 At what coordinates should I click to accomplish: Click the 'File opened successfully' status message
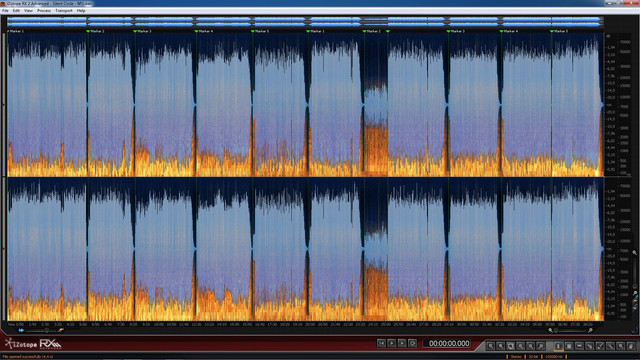(x=27, y=357)
